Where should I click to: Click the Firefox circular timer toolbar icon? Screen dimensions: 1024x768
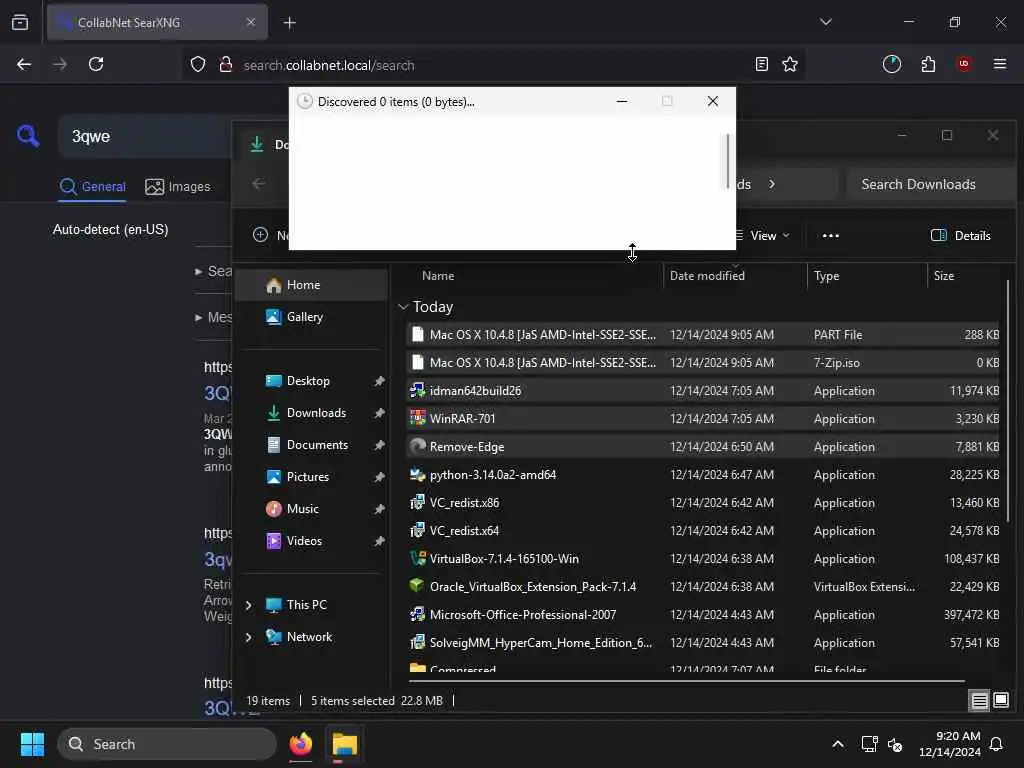(892, 64)
